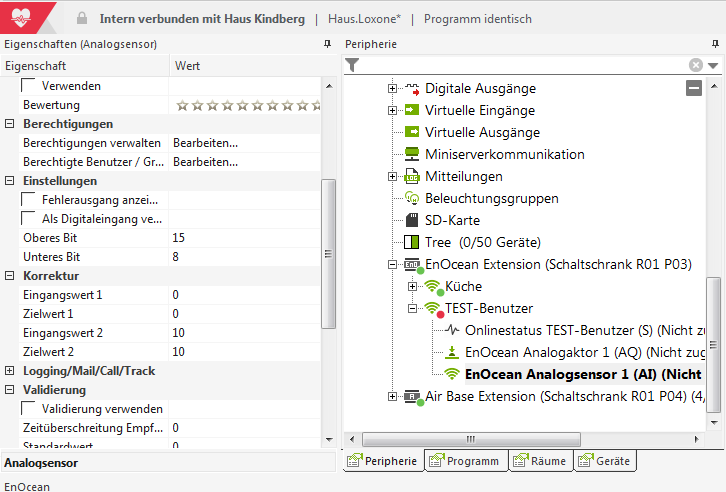Pin the Peripherie panel
Viewport: 726px width, 492px height.
[715, 44]
